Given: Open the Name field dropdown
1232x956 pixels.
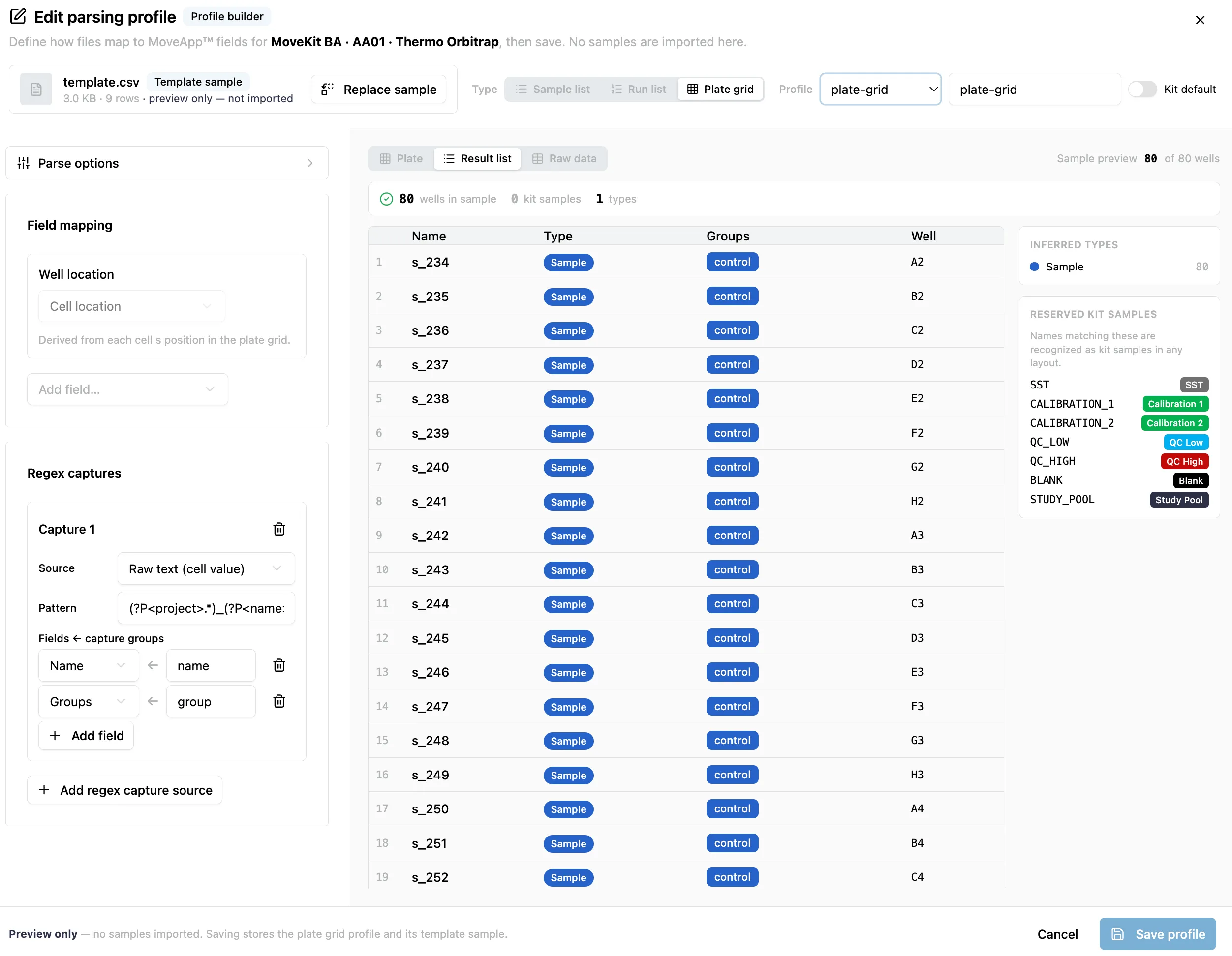Looking at the screenshot, I should (x=89, y=666).
